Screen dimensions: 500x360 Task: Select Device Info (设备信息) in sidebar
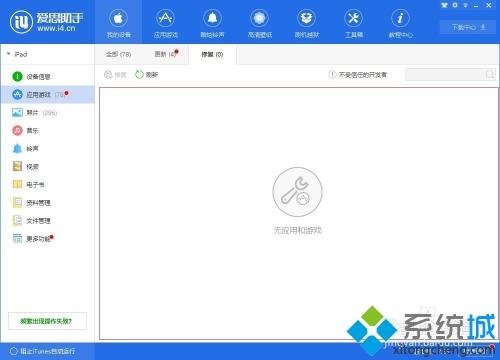tap(47, 77)
